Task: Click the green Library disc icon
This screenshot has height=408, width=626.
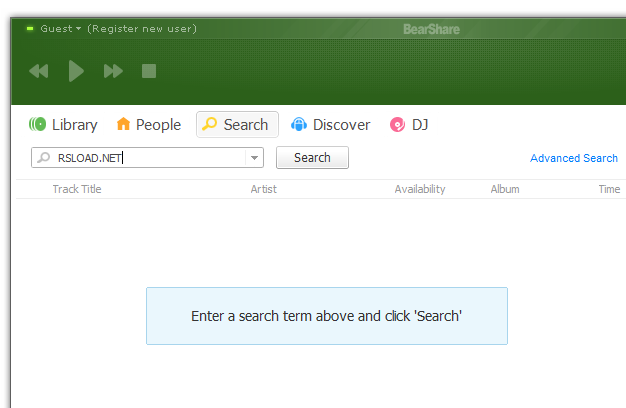Action: (38, 124)
